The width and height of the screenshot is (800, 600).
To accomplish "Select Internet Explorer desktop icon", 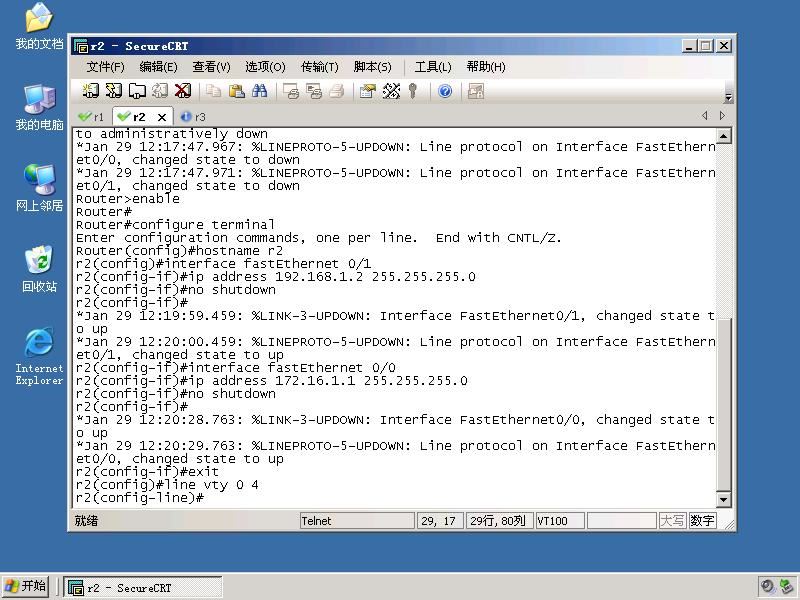I will coord(39,357).
